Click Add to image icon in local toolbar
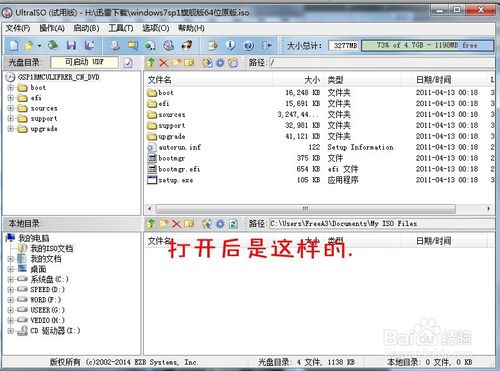This screenshot has width=500, height=371. pos(207,224)
